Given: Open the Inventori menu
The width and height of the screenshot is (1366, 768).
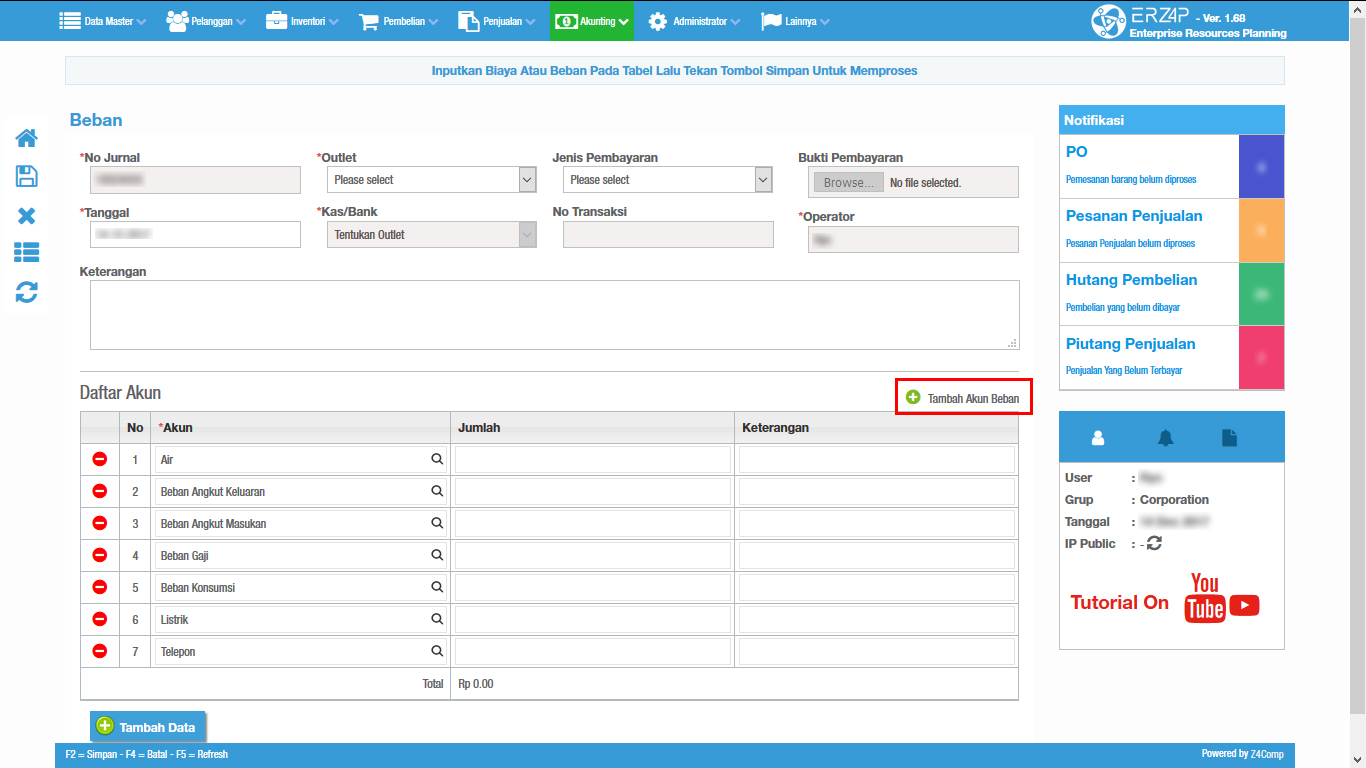Looking at the screenshot, I should [x=302, y=21].
